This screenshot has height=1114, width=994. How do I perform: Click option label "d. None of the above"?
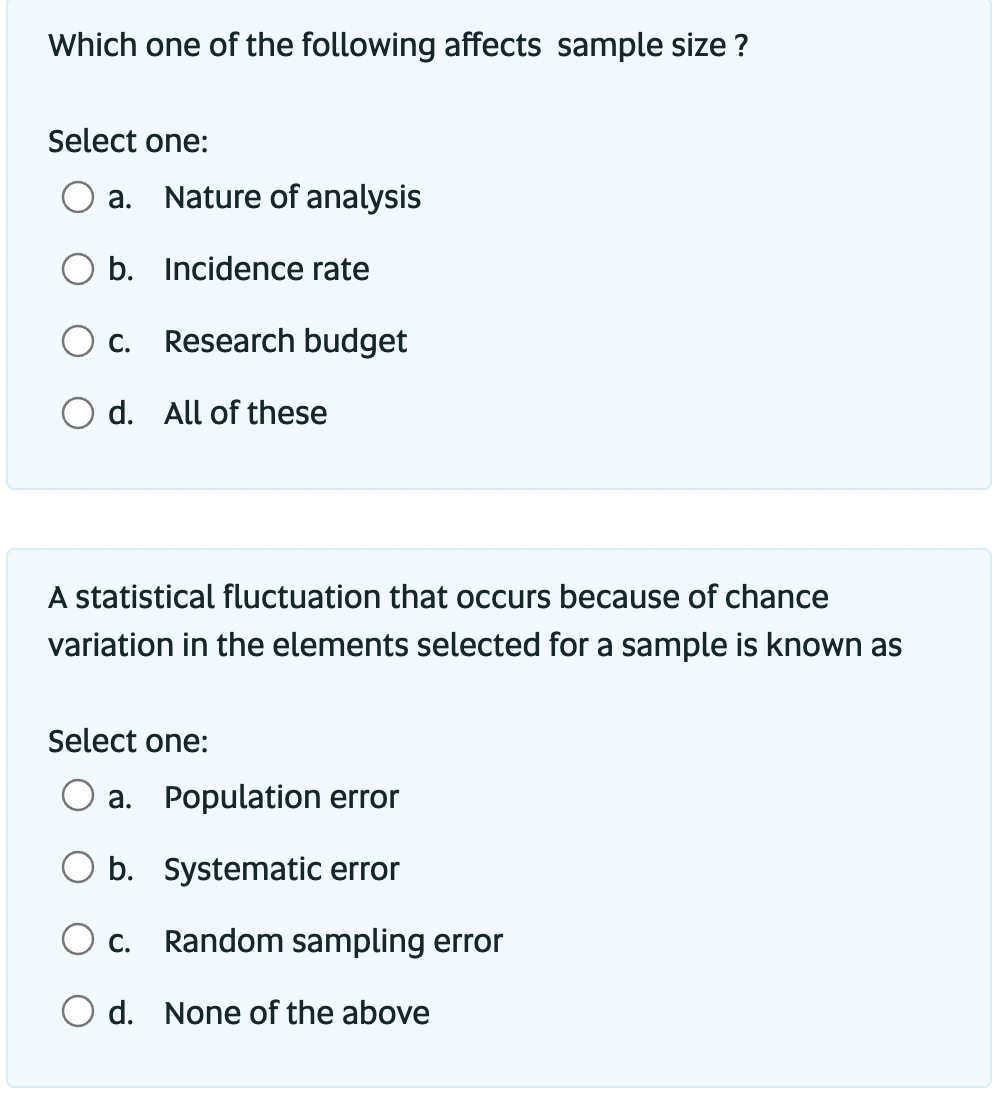270,1012
